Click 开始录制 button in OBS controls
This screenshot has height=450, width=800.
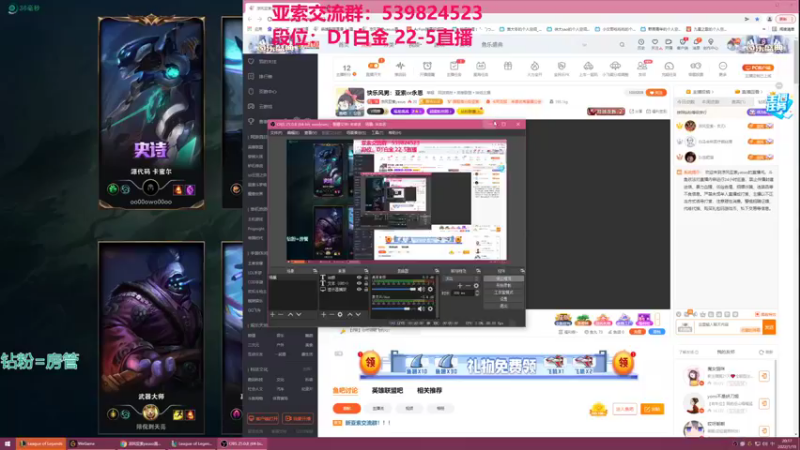pyautogui.click(x=504, y=285)
